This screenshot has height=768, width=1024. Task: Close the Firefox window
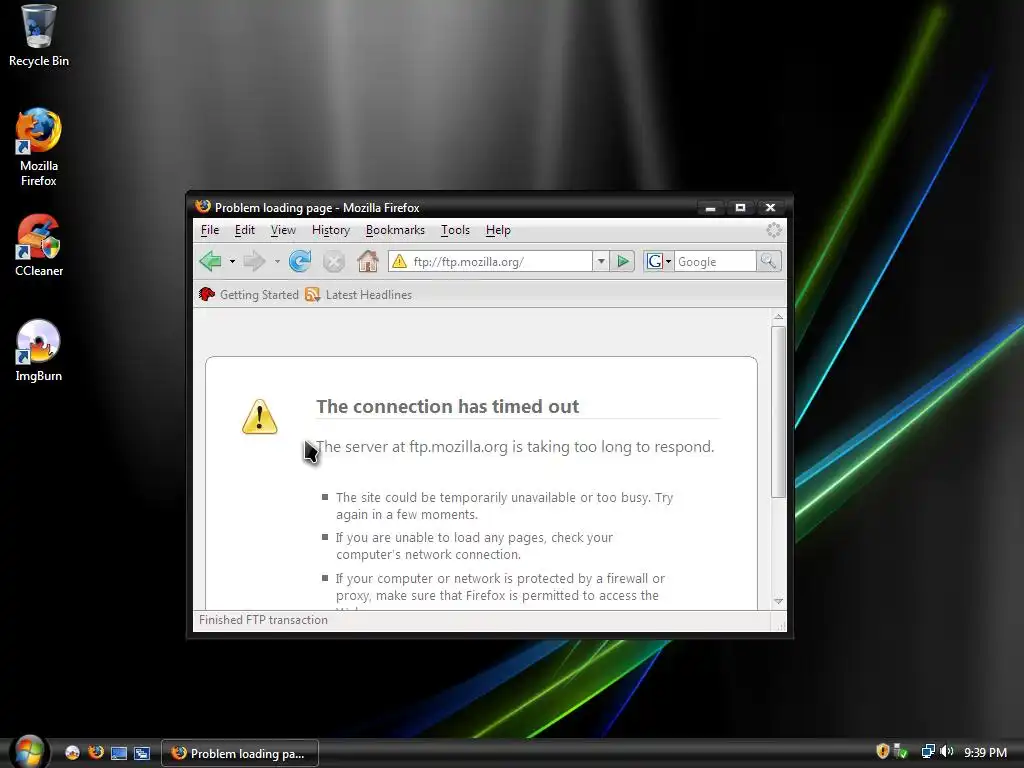[771, 208]
